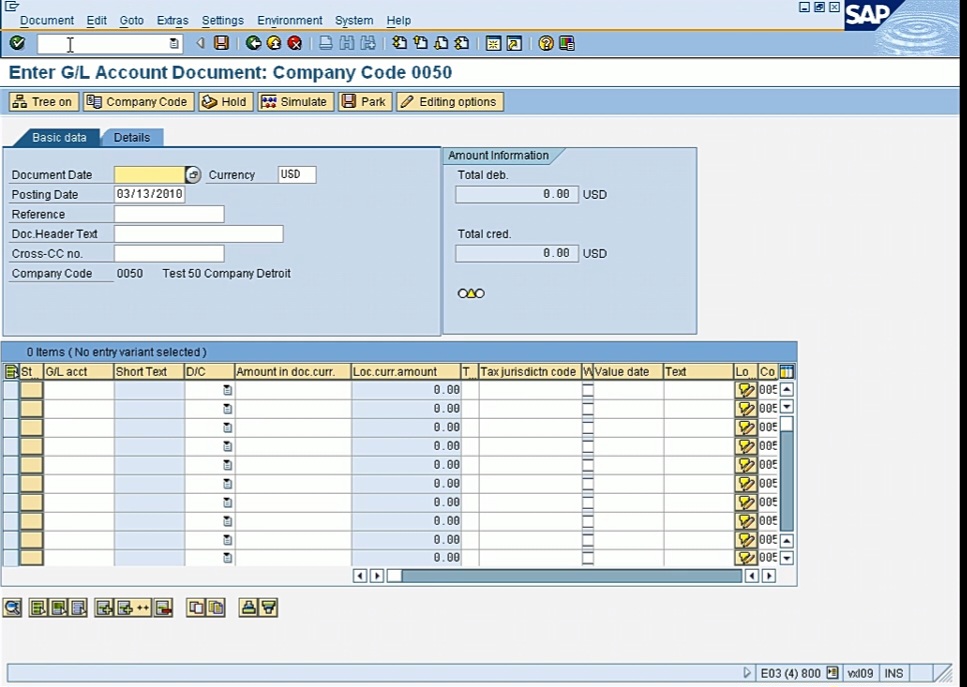Click the Simulate button
967x687 pixels.
(x=295, y=102)
